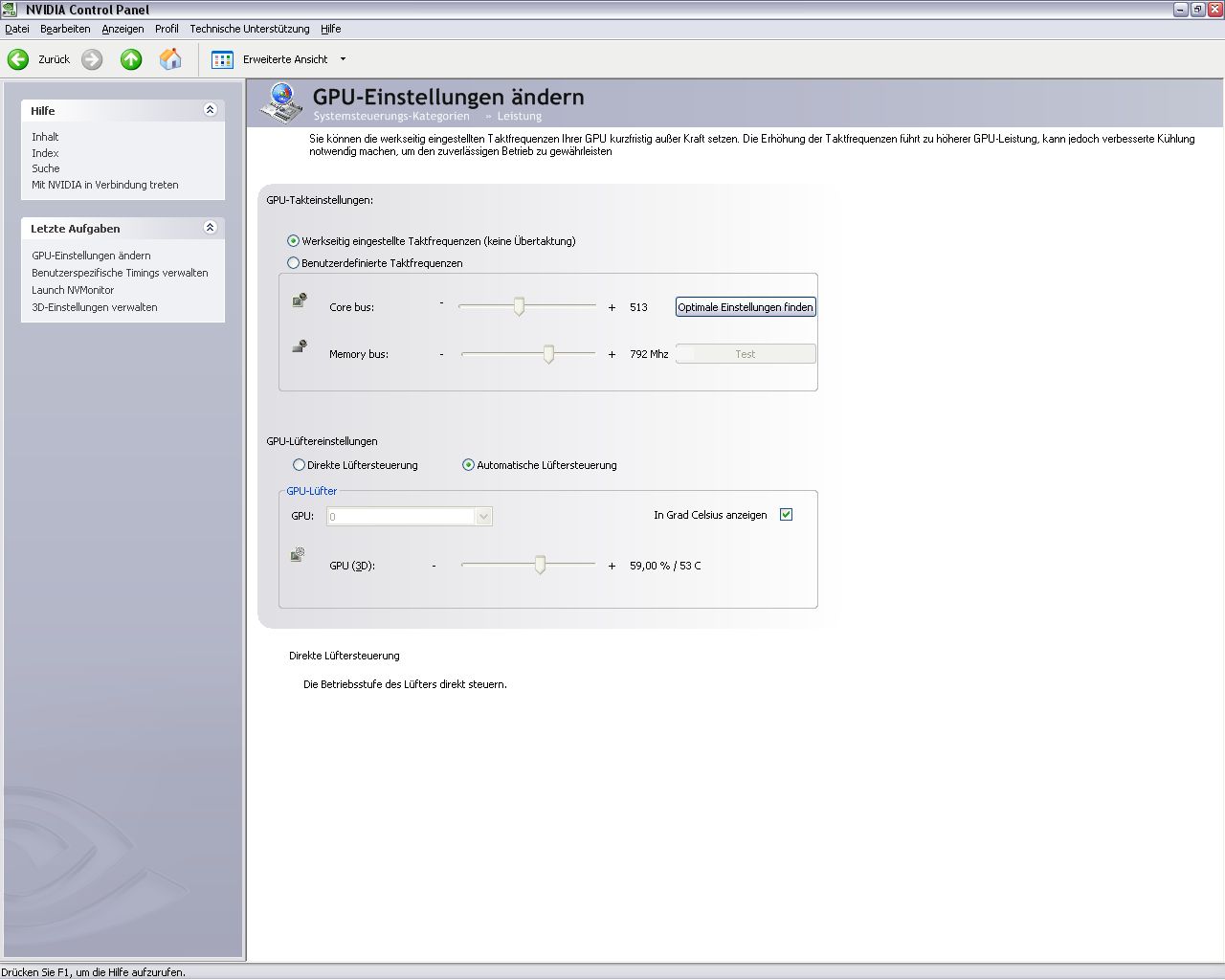1225x980 pixels.
Task: Click the Core bus slider thumb
Action: point(519,306)
